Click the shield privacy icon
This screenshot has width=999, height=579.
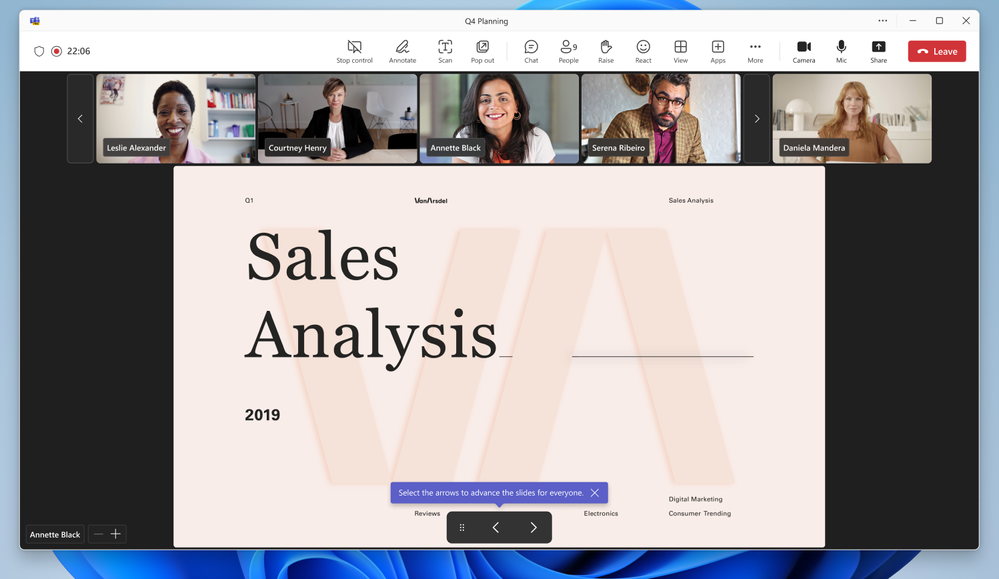tap(39, 51)
